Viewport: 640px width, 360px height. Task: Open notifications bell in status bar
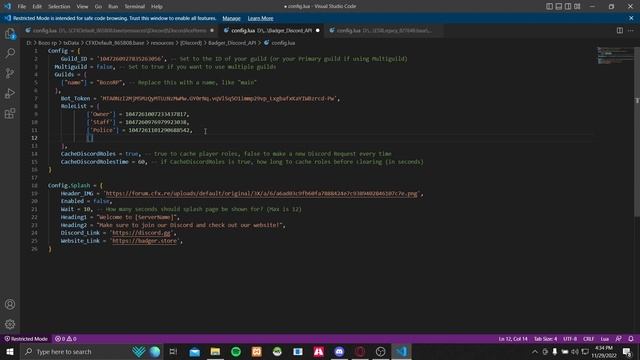coord(631,339)
